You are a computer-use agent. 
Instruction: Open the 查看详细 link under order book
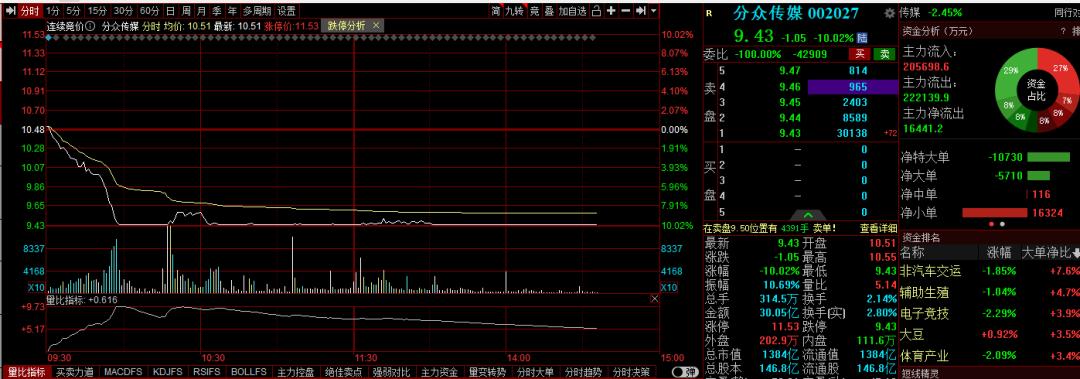tap(878, 228)
